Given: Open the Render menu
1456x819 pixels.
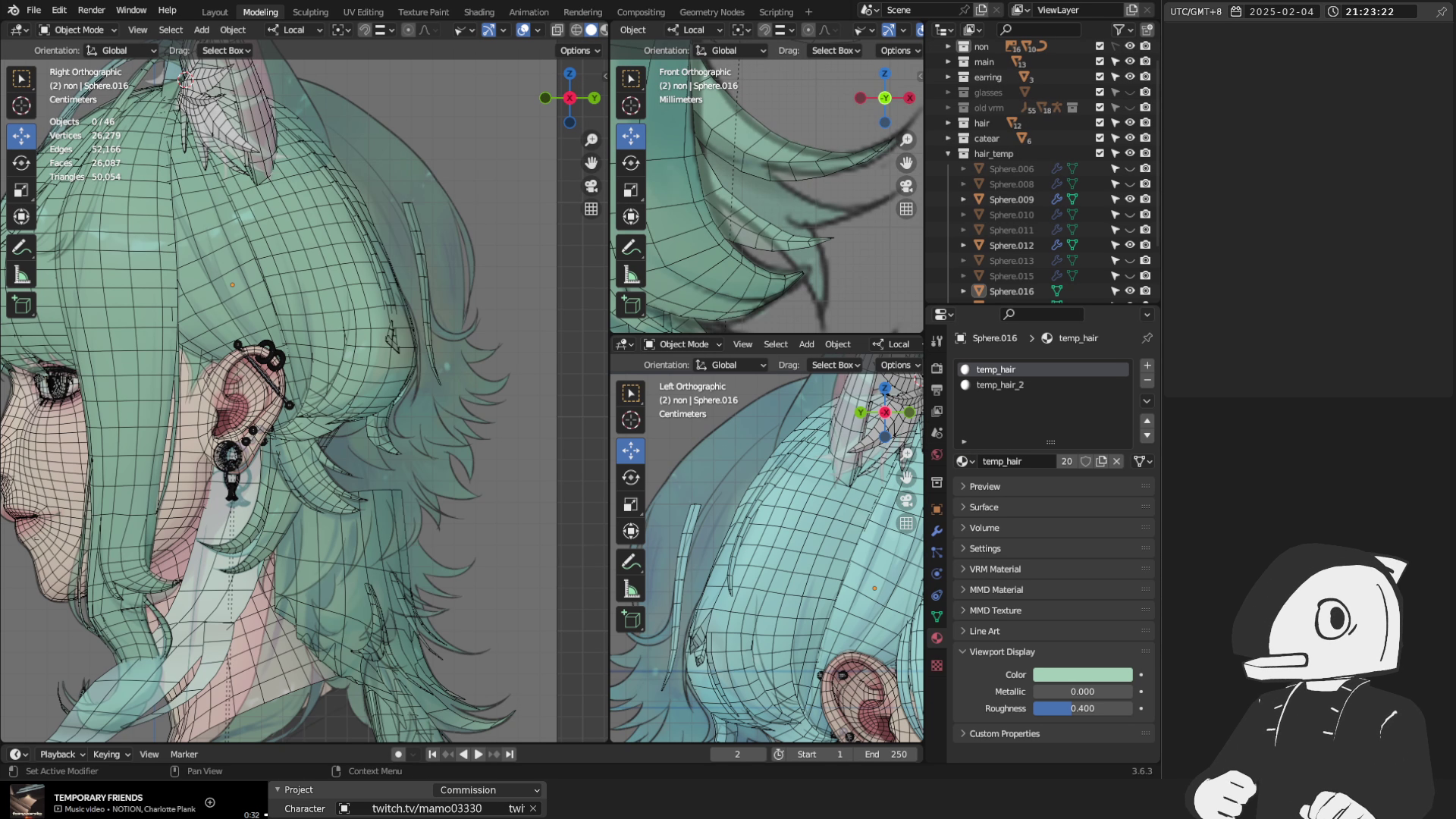Looking at the screenshot, I should (91, 11).
